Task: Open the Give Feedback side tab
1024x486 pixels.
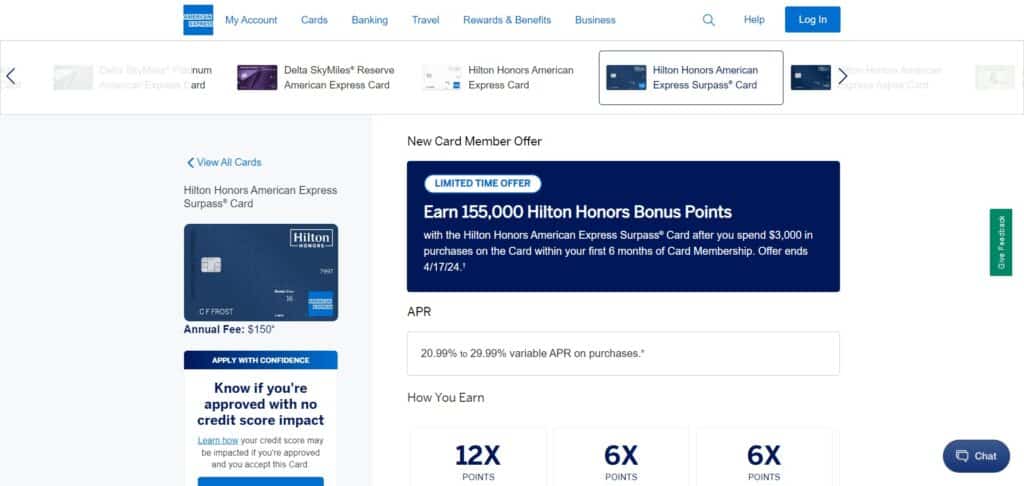Action: (1000, 242)
